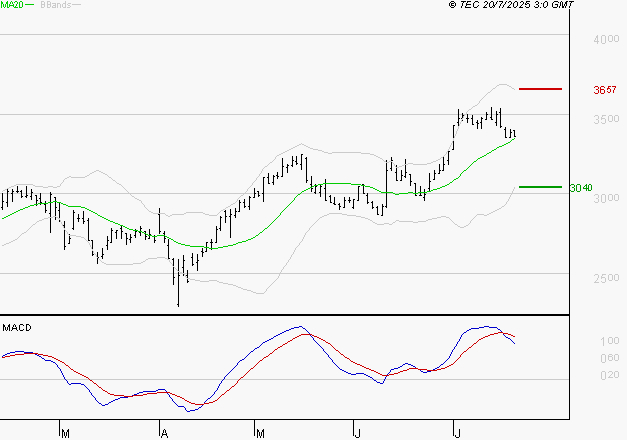The width and height of the screenshot is (627, 440).
Task: Click the 4000 price axis label
Action: coord(606,39)
